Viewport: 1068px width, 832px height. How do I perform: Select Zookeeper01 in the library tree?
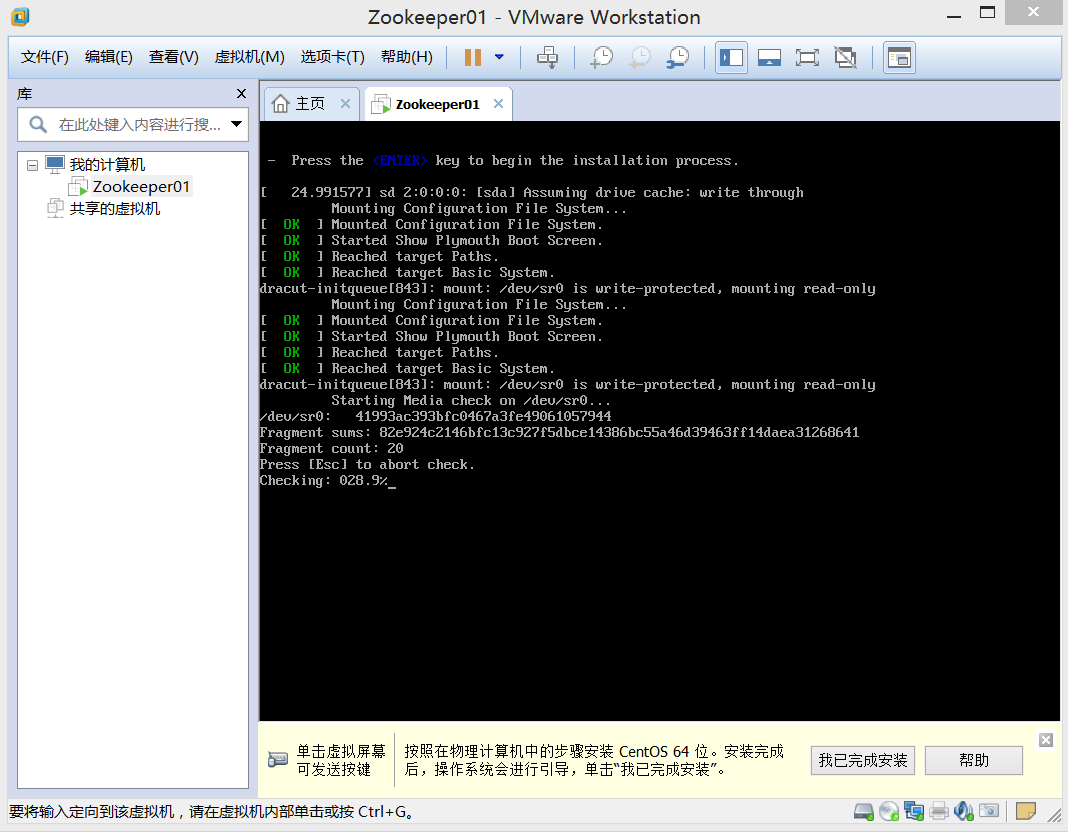click(x=141, y=187)
